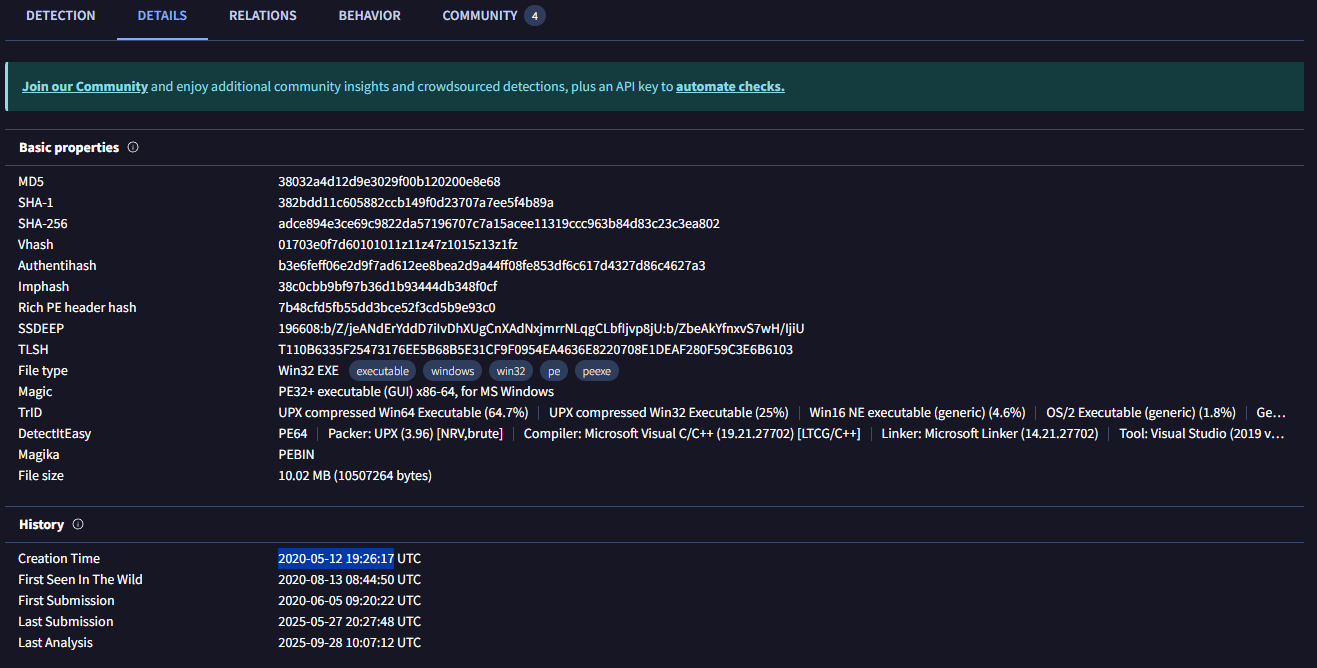Click the info icon beside History

tap(78, 524)
